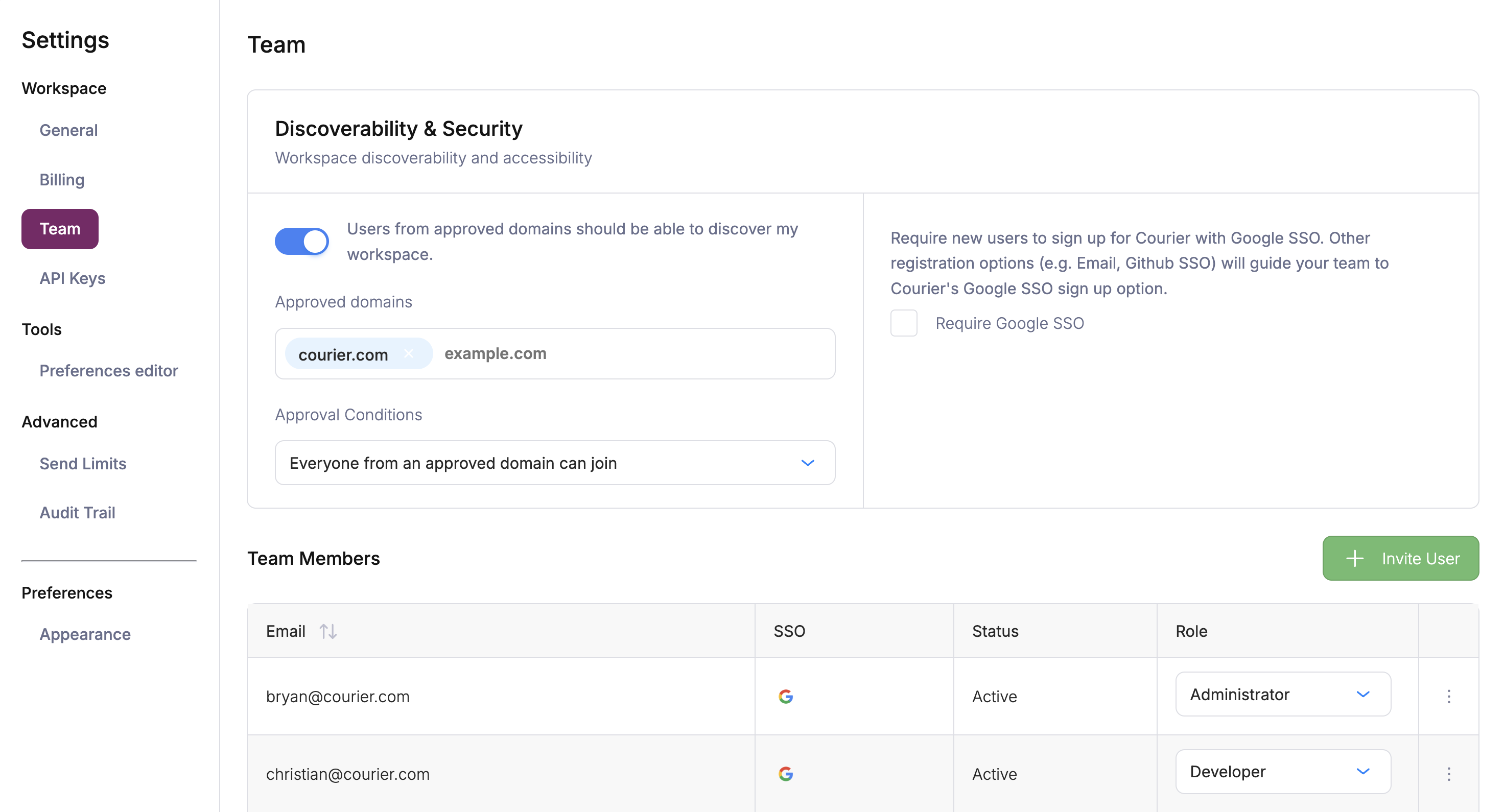Open the Appearance preferences

tap(85, 634)
